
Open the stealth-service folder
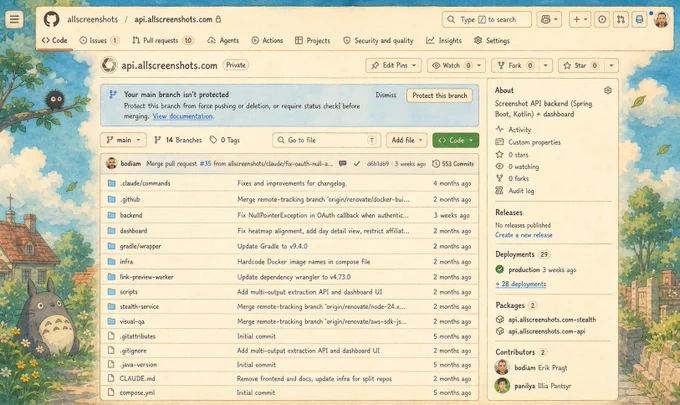139,307
